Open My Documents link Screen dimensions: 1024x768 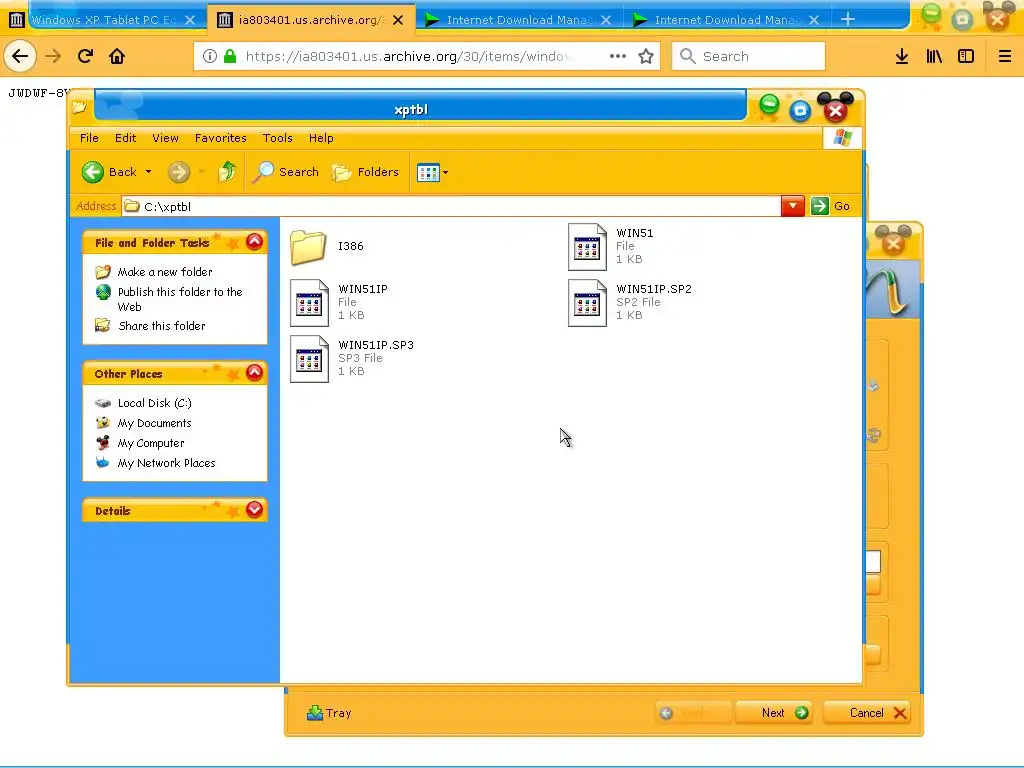point(154,423)
